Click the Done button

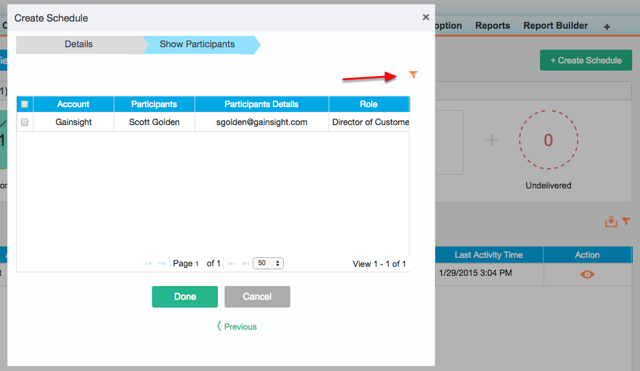[x=185, y=297]
